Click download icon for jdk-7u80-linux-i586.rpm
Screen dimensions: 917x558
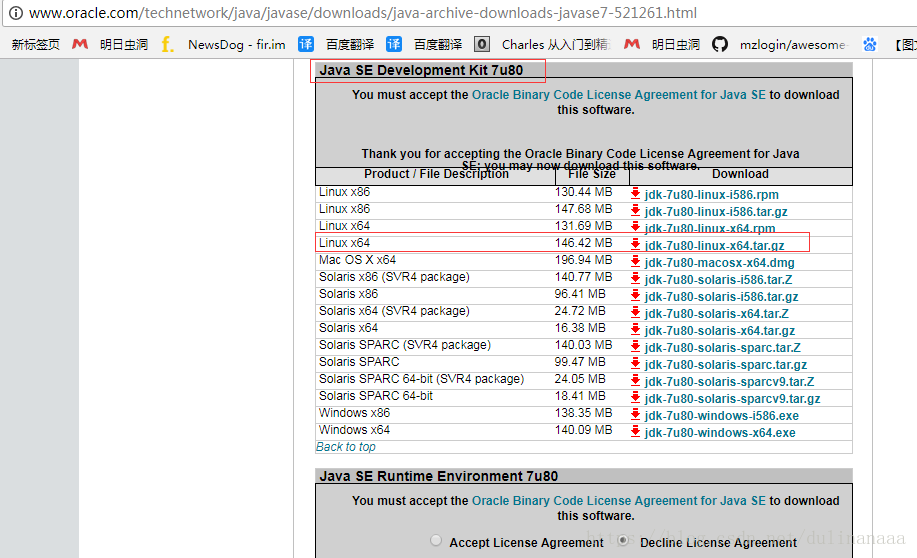pos(636,194)
